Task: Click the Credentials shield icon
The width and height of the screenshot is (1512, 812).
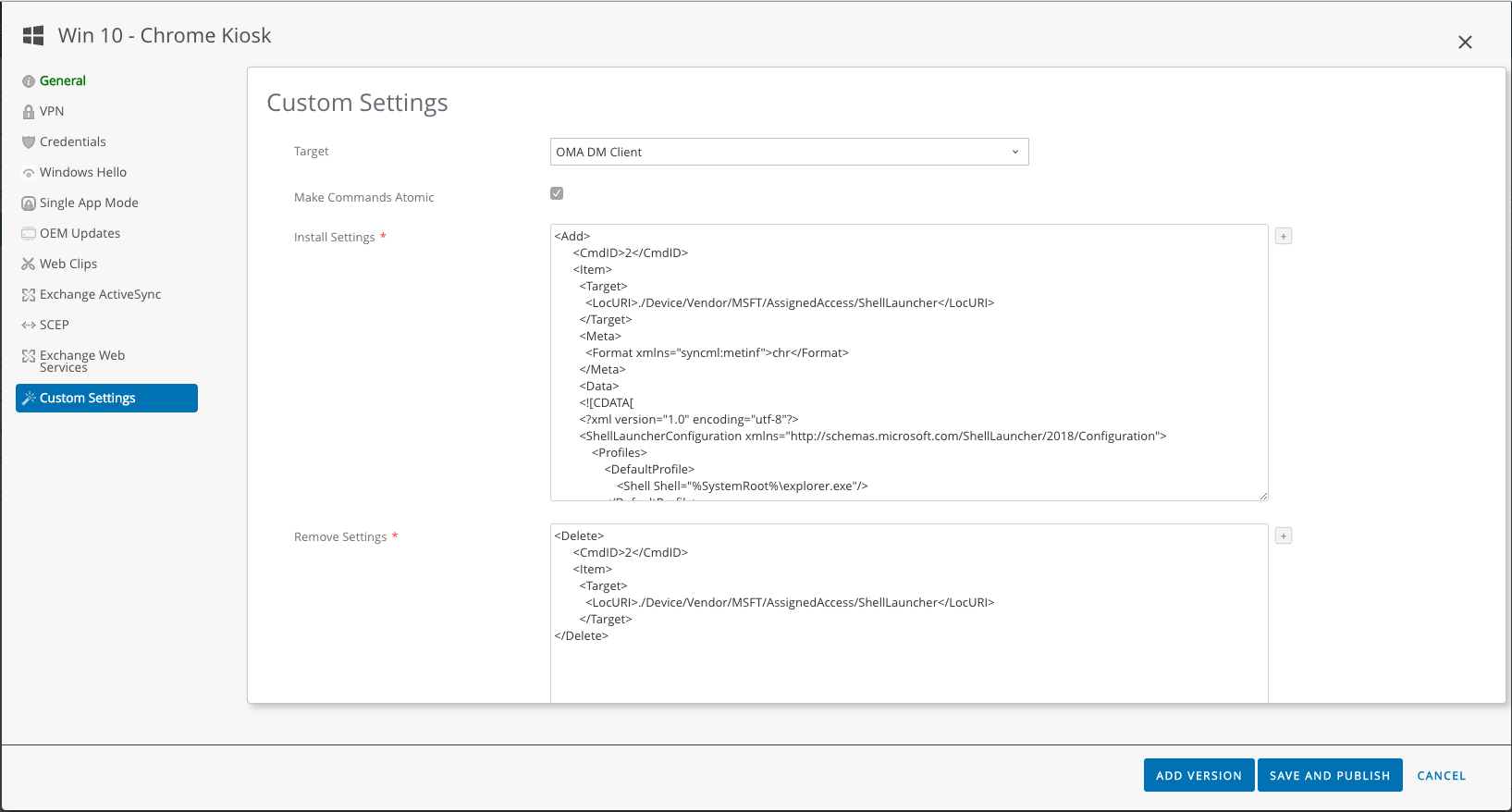Action: pos(29,142)
